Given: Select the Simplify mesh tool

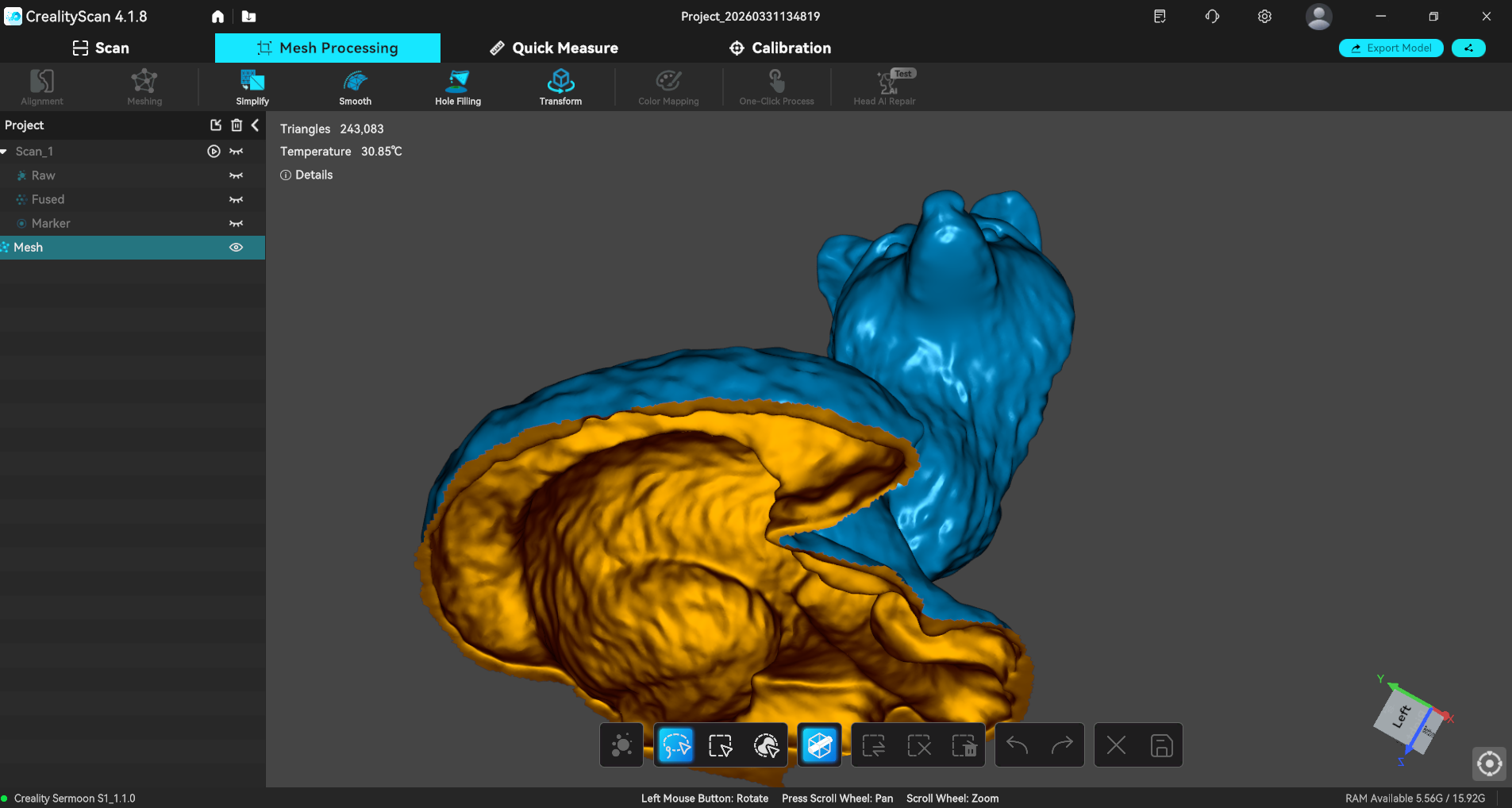Looking at the screenshot, I should point(252,87).
